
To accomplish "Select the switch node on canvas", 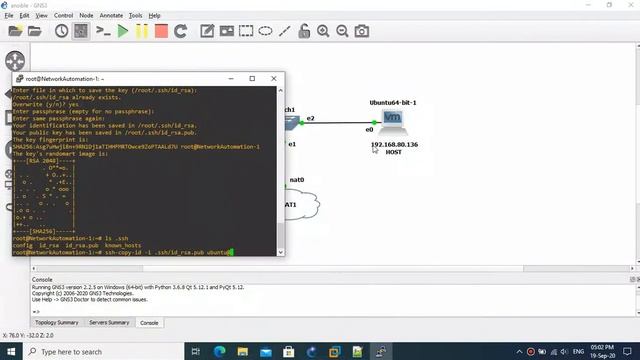I will [292, 122].
